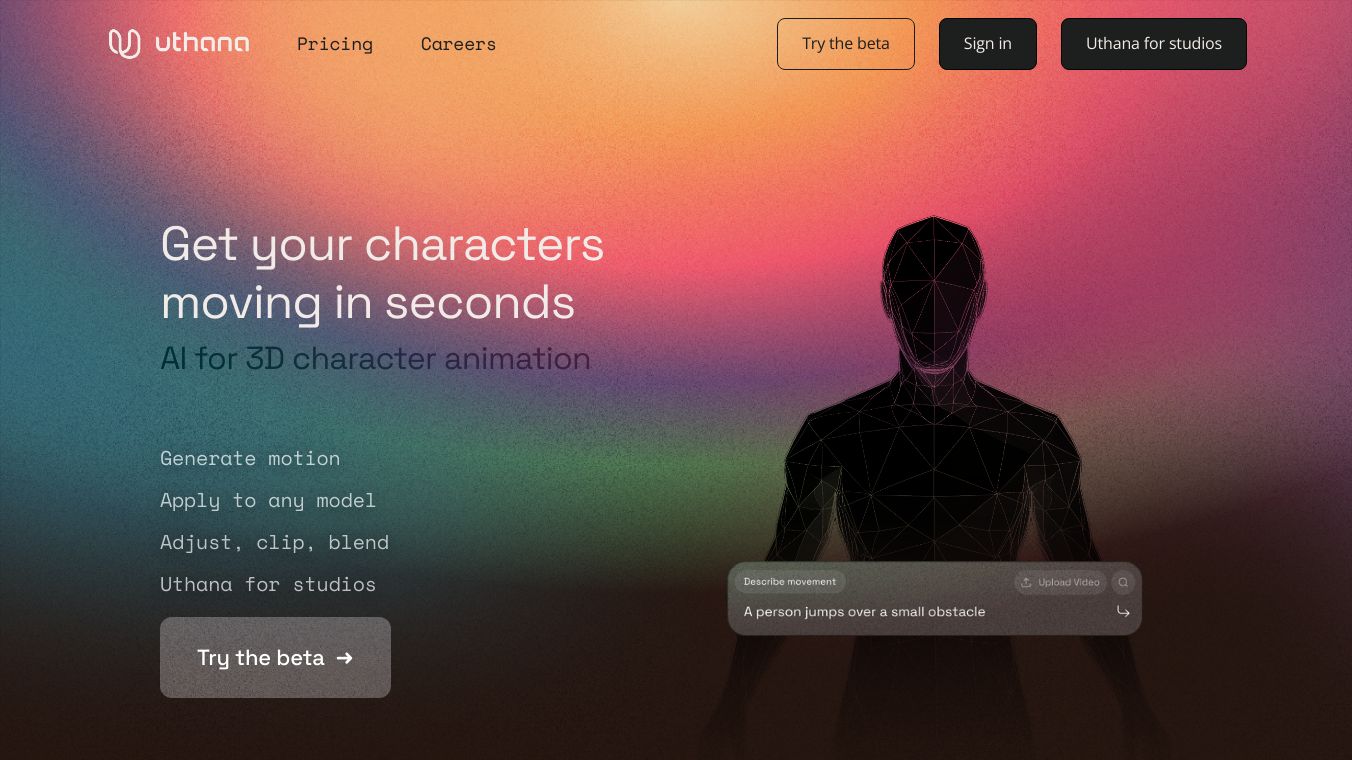Open the Careers page
This screenshot has width=1352, height=760.
click(458, 44)
